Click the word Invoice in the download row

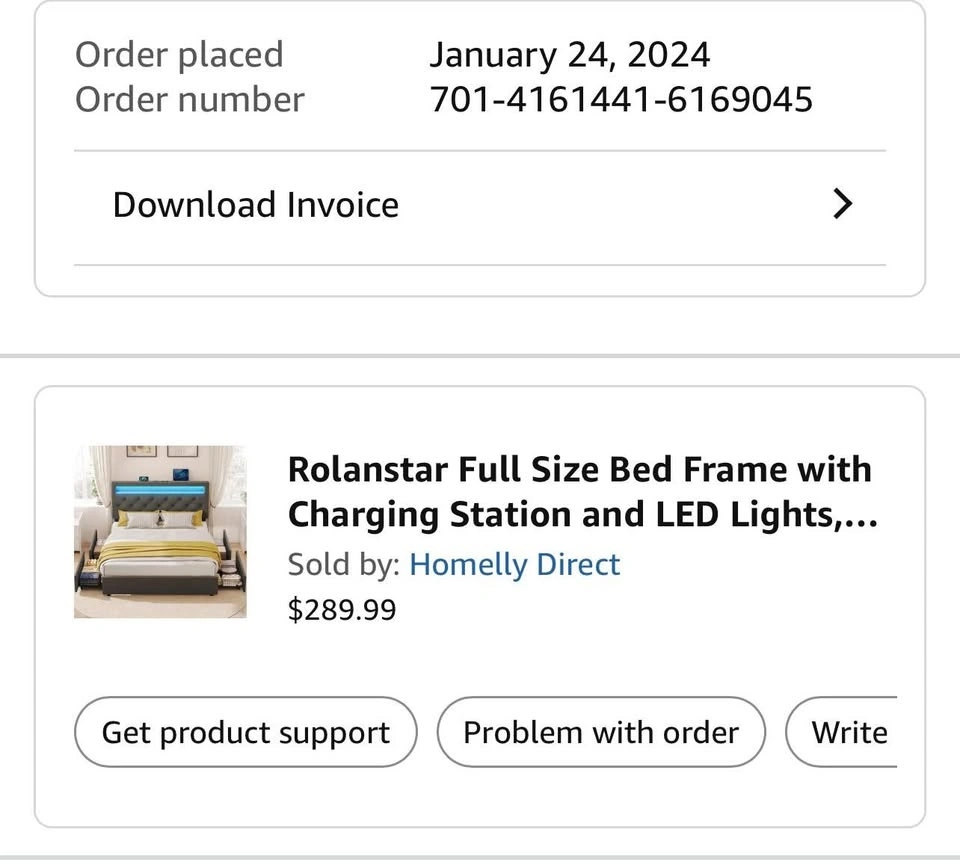[x=342, y=205]
